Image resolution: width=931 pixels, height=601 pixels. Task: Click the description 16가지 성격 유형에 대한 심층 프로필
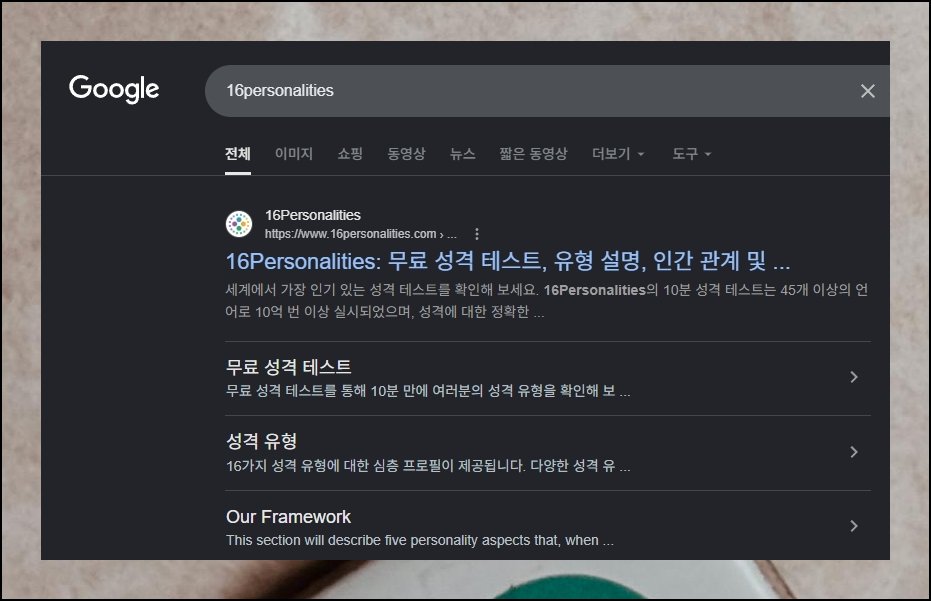coord(428,466)
